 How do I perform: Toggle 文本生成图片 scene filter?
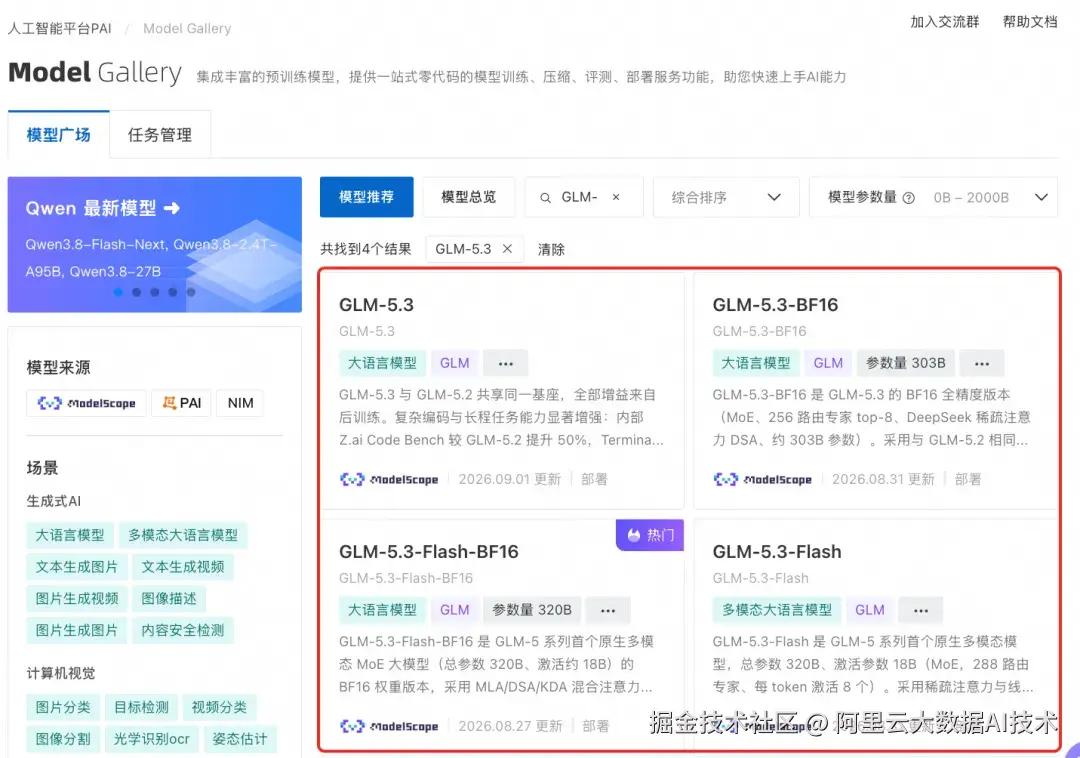pos(76,567)
